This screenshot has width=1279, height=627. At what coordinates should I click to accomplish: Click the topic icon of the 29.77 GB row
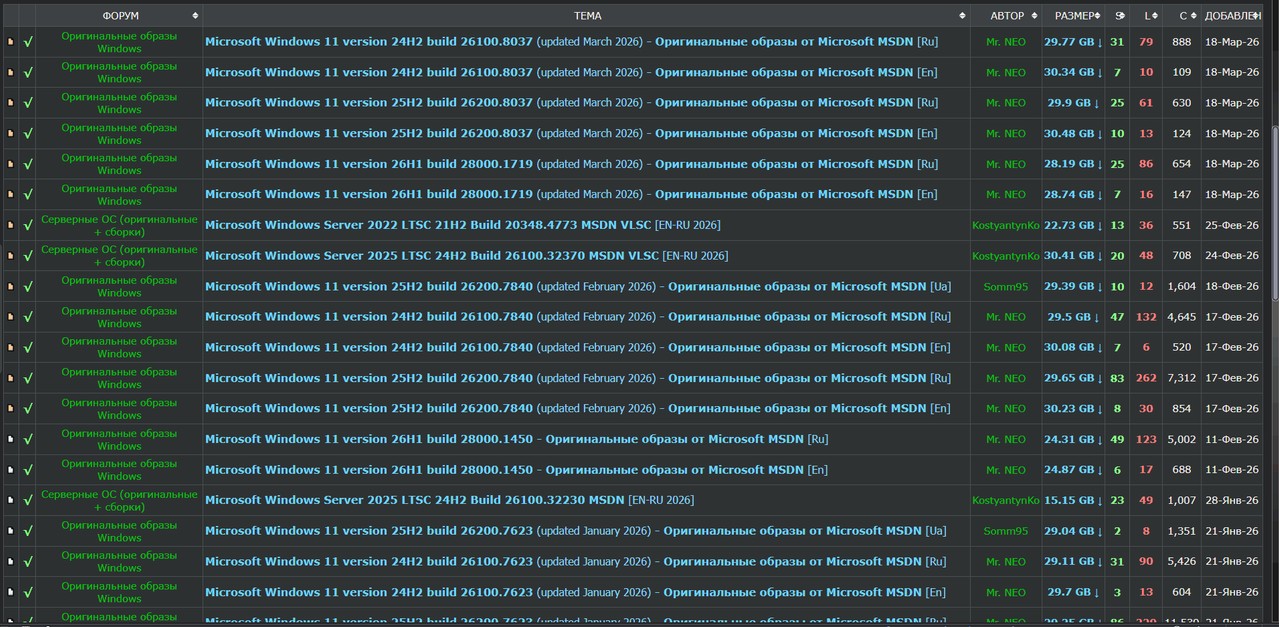click(11, 42)
